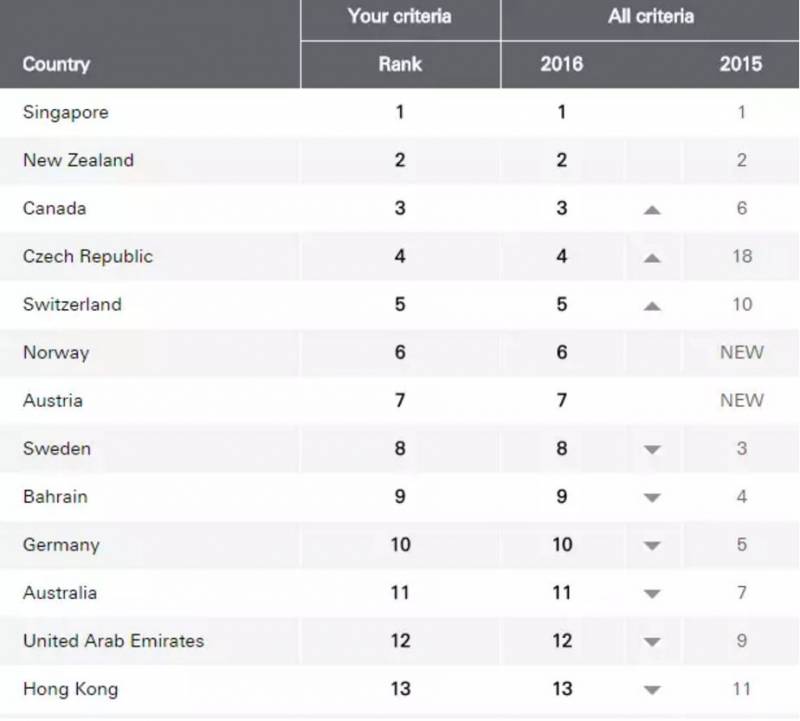Click the down arrow in Hong Kong's row

coord(653,689)
